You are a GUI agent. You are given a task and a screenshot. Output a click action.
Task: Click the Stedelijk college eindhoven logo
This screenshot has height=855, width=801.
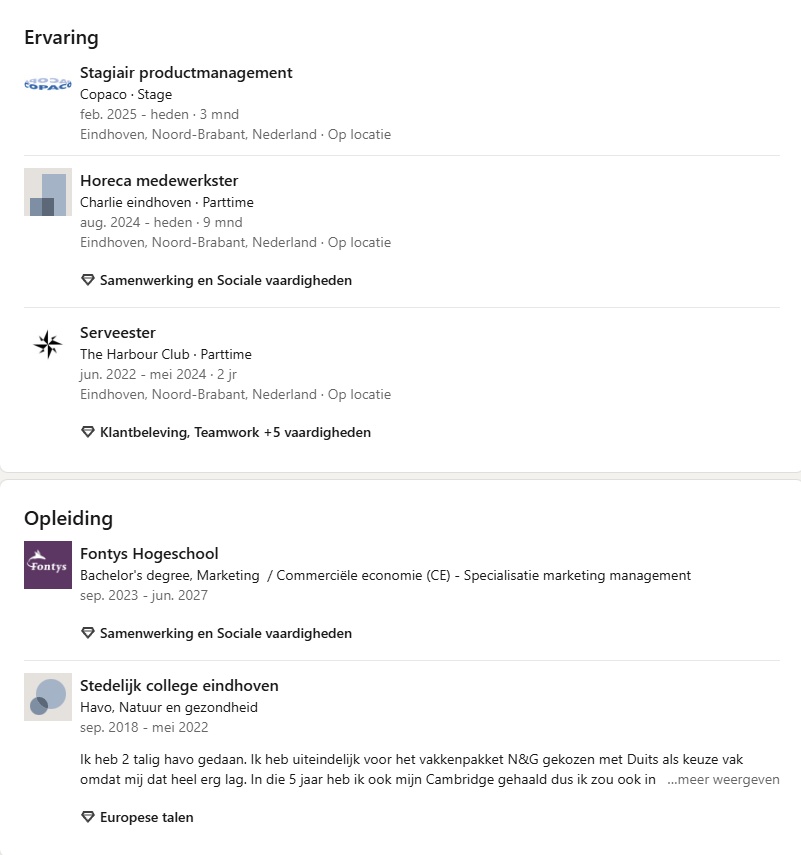(x=48, y=697)
